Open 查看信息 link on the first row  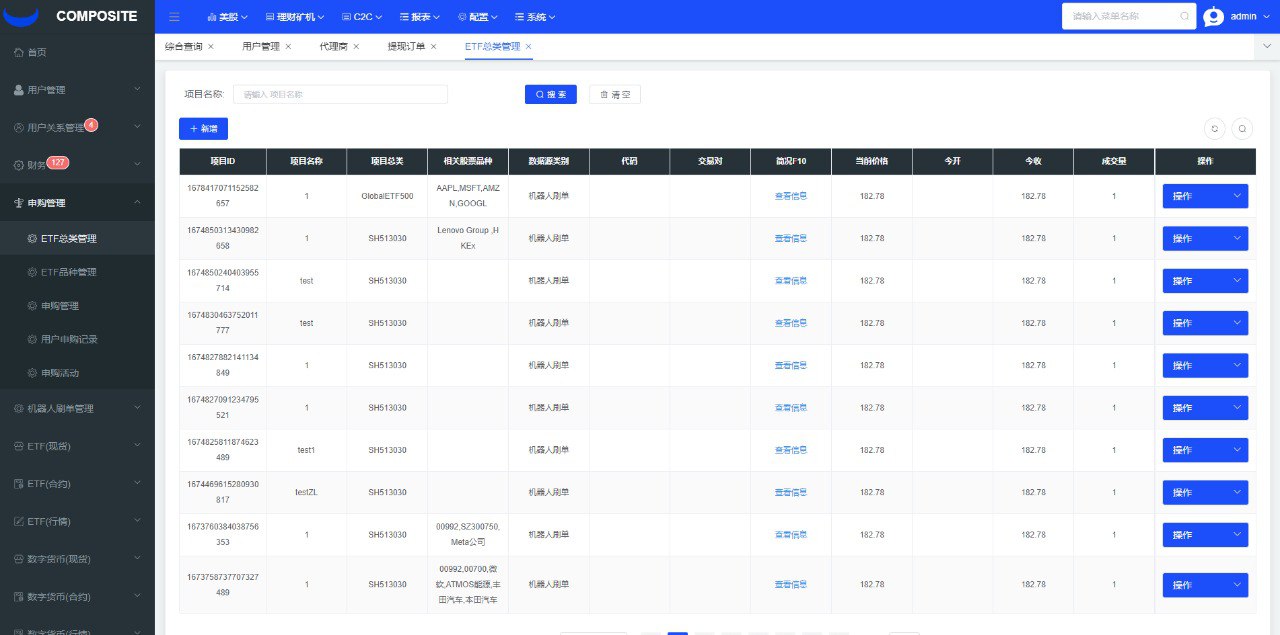[791, 196]
